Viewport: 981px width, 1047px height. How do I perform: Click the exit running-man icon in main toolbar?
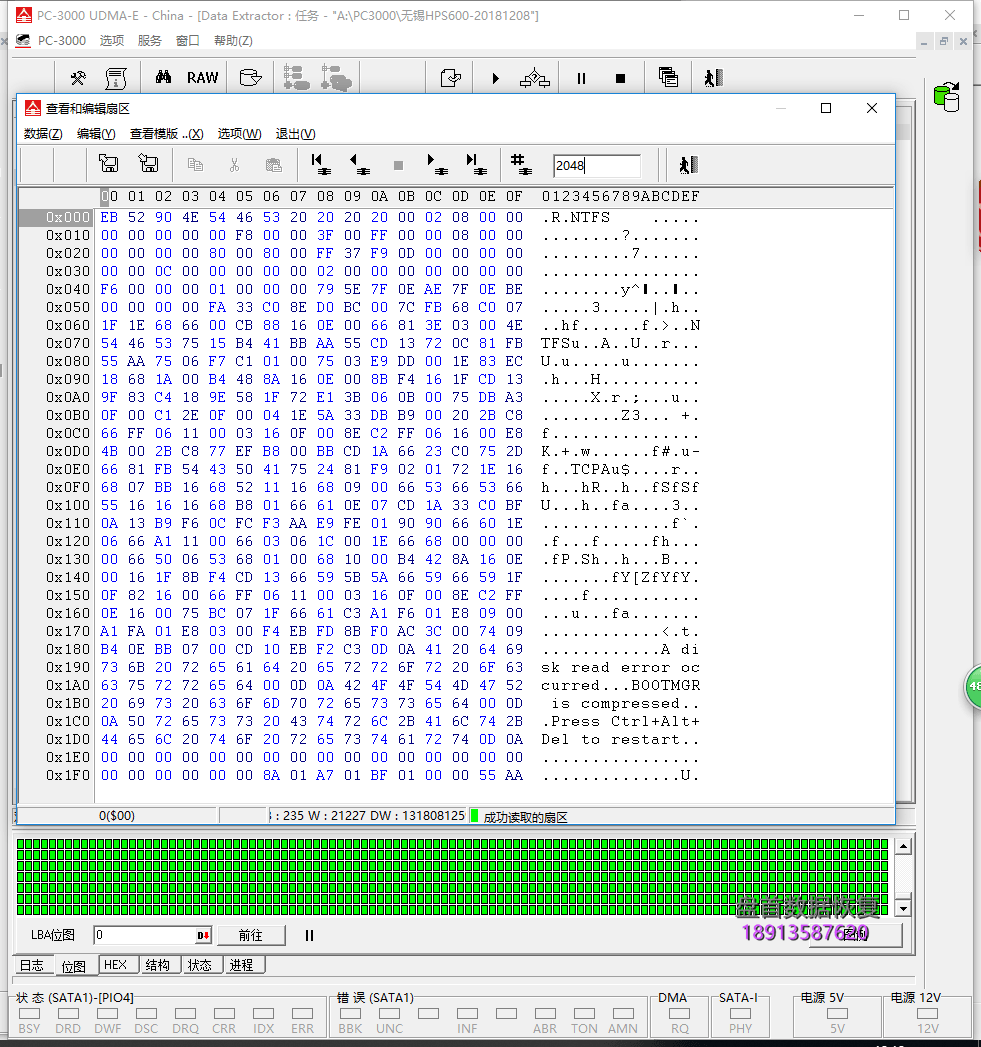pyautogui.click(x=713, y=78)
